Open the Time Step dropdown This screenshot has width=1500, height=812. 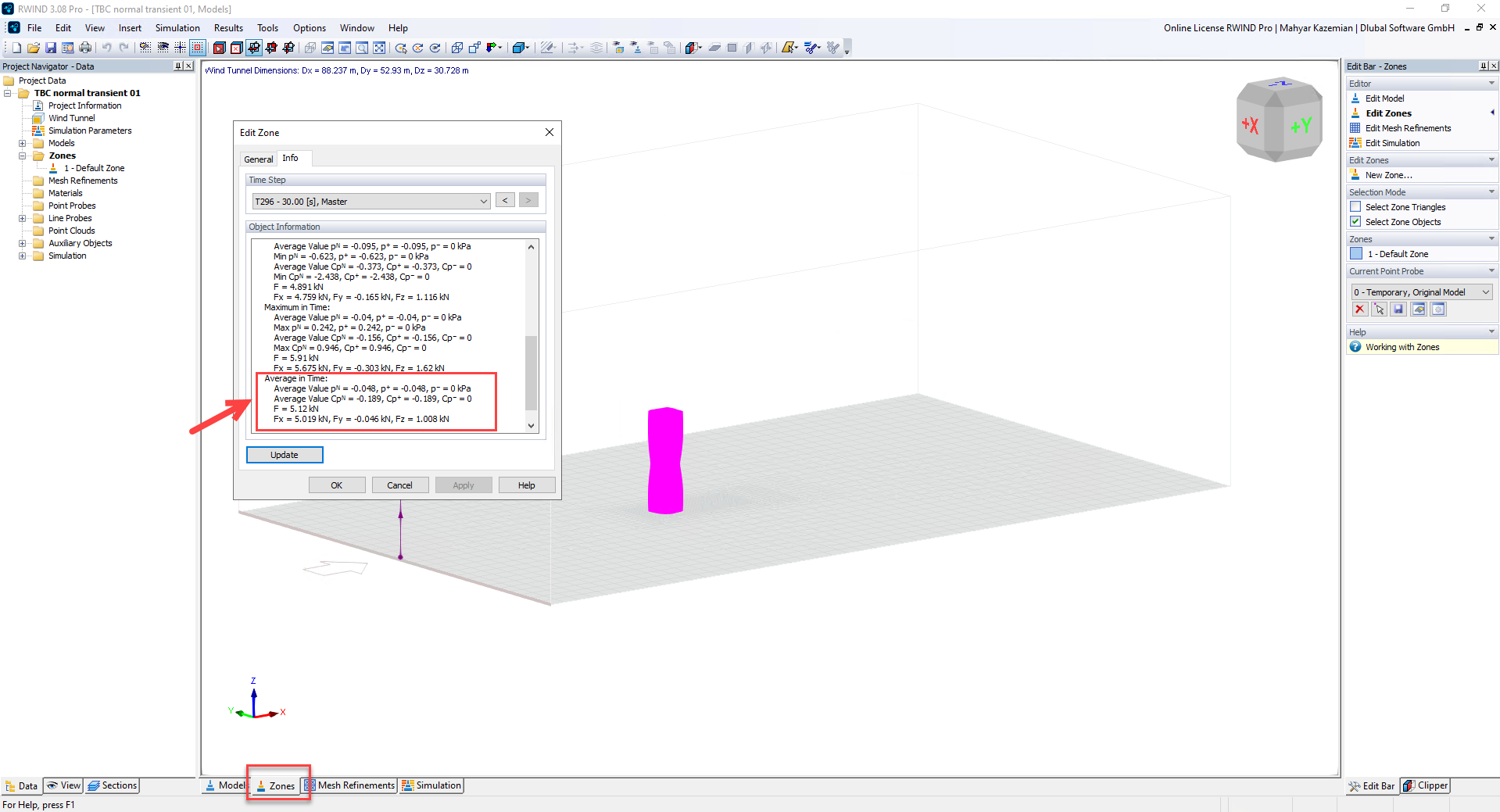[371, 202]
